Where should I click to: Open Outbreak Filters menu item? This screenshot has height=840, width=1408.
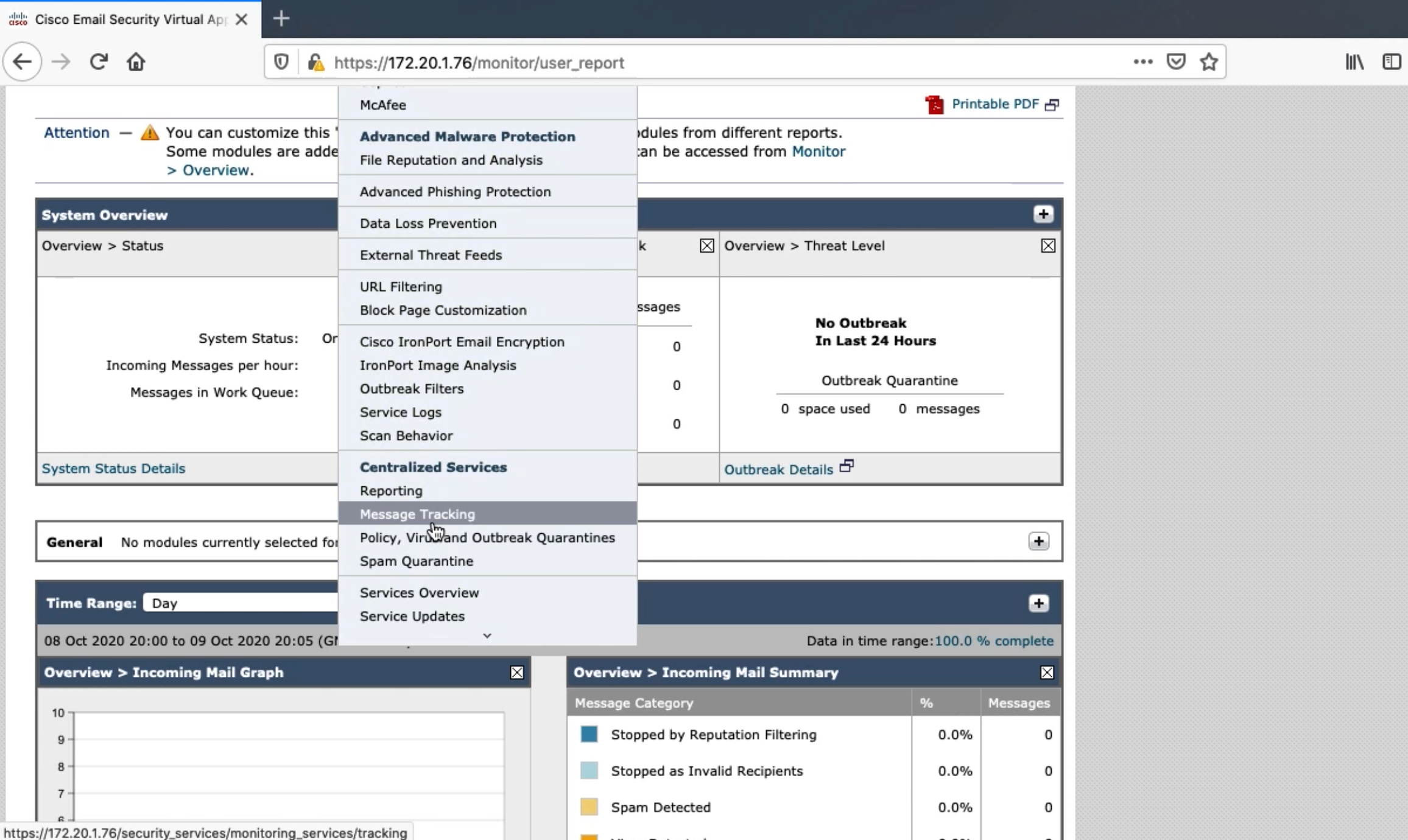pos(488,389)
